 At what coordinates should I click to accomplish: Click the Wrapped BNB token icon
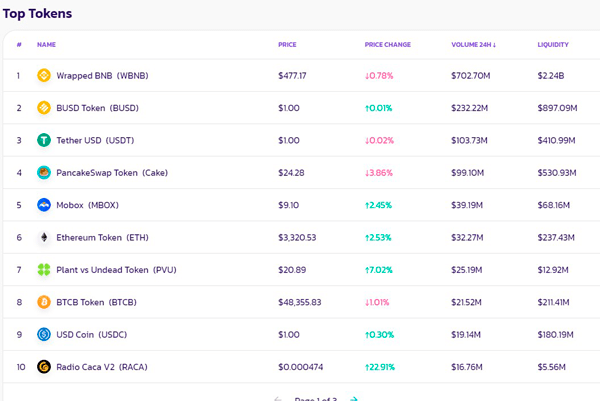coord(44,75)
